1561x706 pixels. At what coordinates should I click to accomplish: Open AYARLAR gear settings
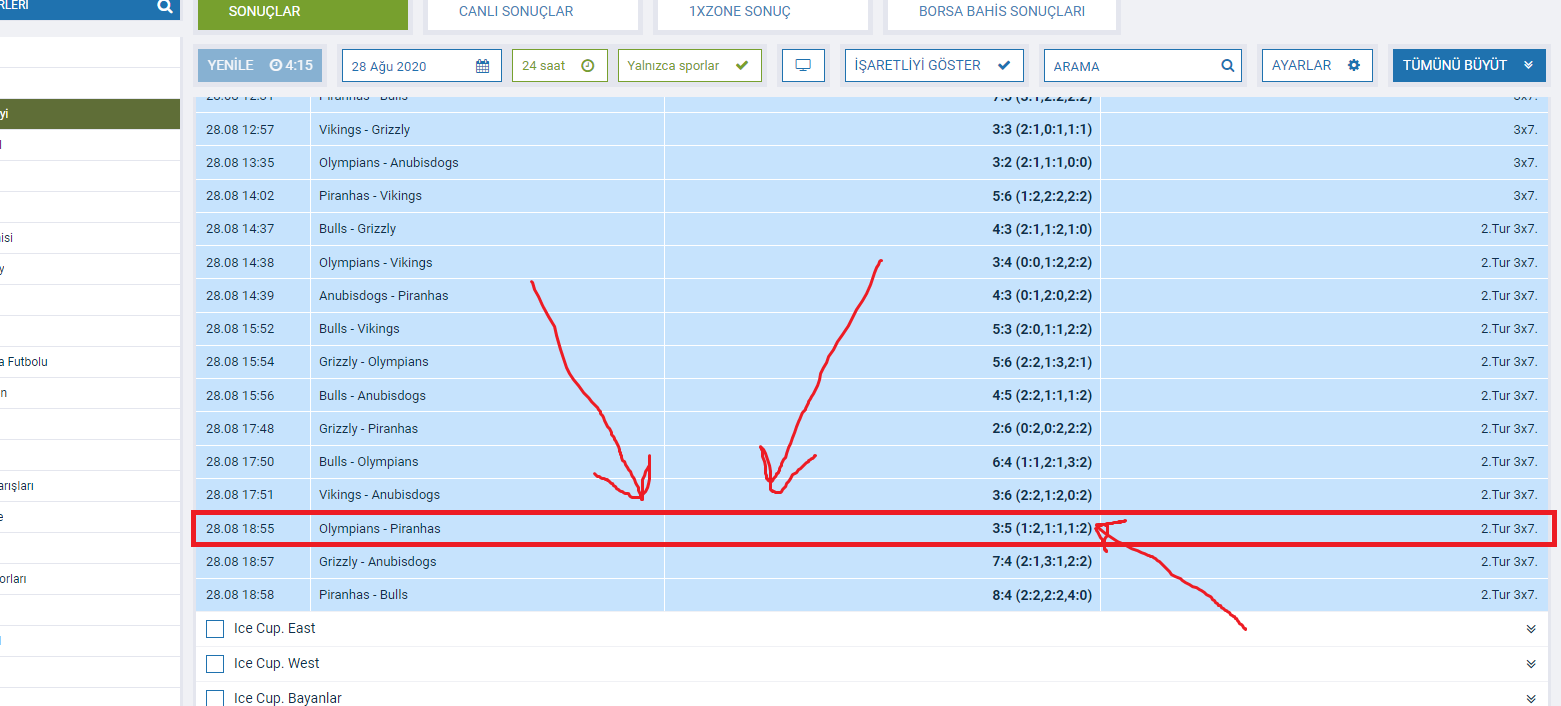1354,65
